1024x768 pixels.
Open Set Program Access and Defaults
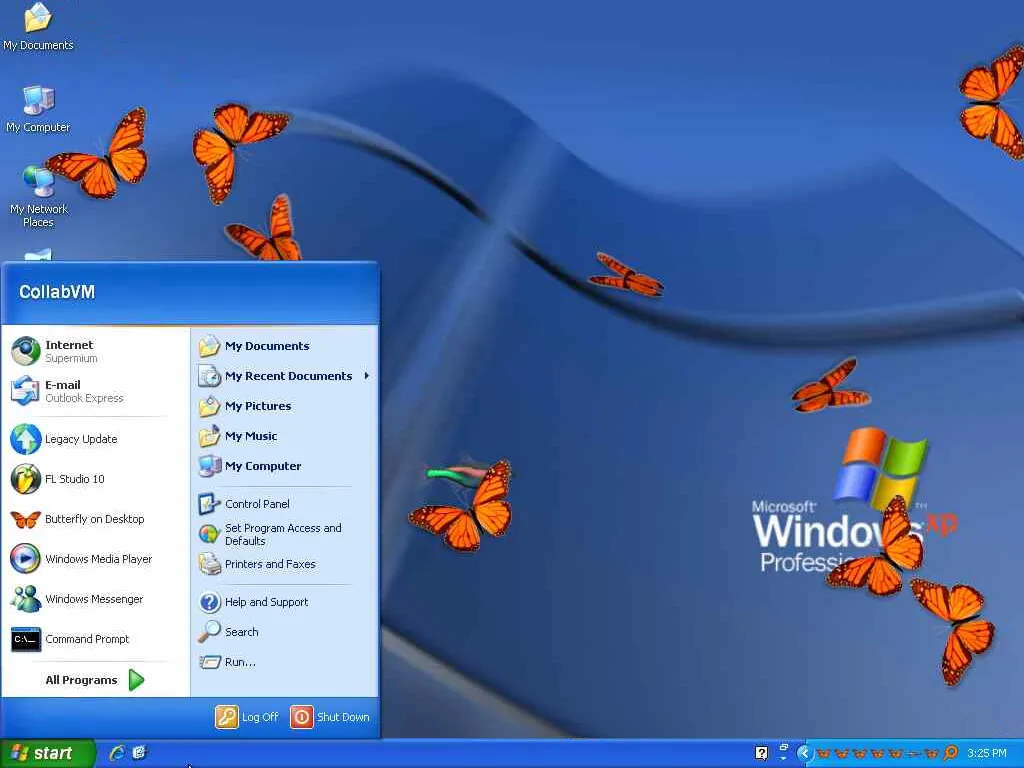tap(285, 534)
